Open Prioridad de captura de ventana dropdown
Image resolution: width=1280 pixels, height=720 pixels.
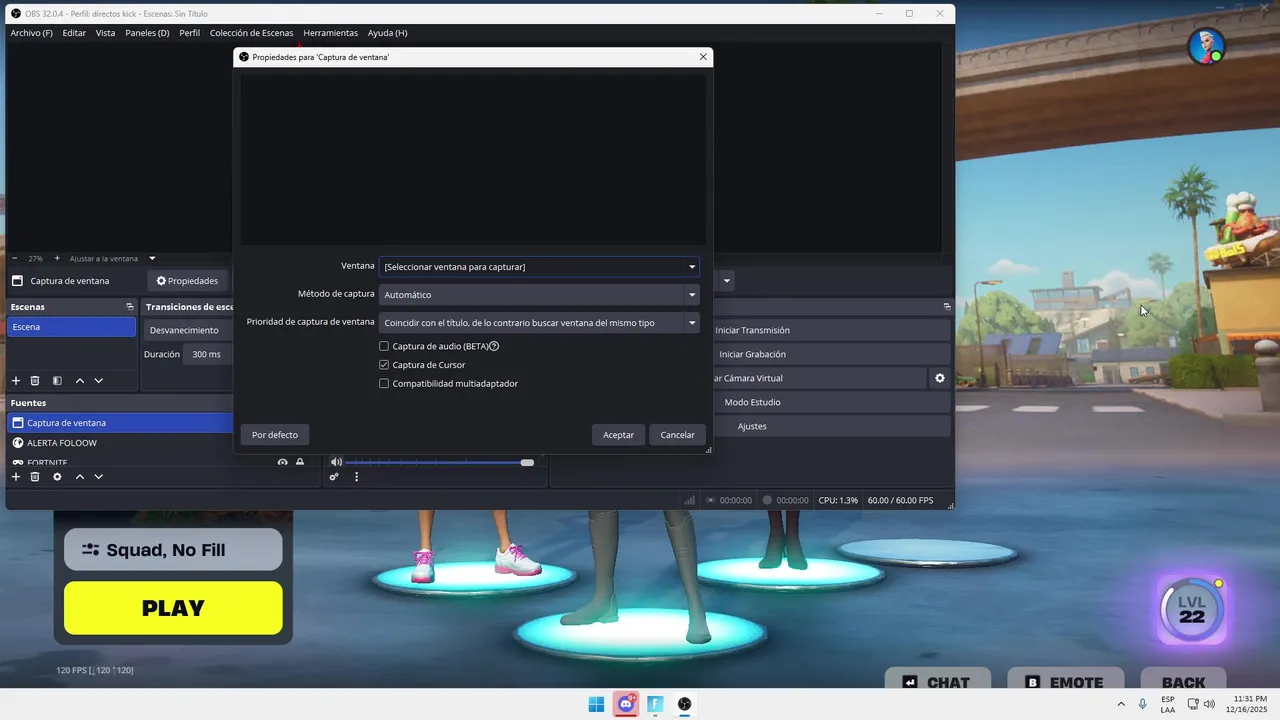point(539,323)
